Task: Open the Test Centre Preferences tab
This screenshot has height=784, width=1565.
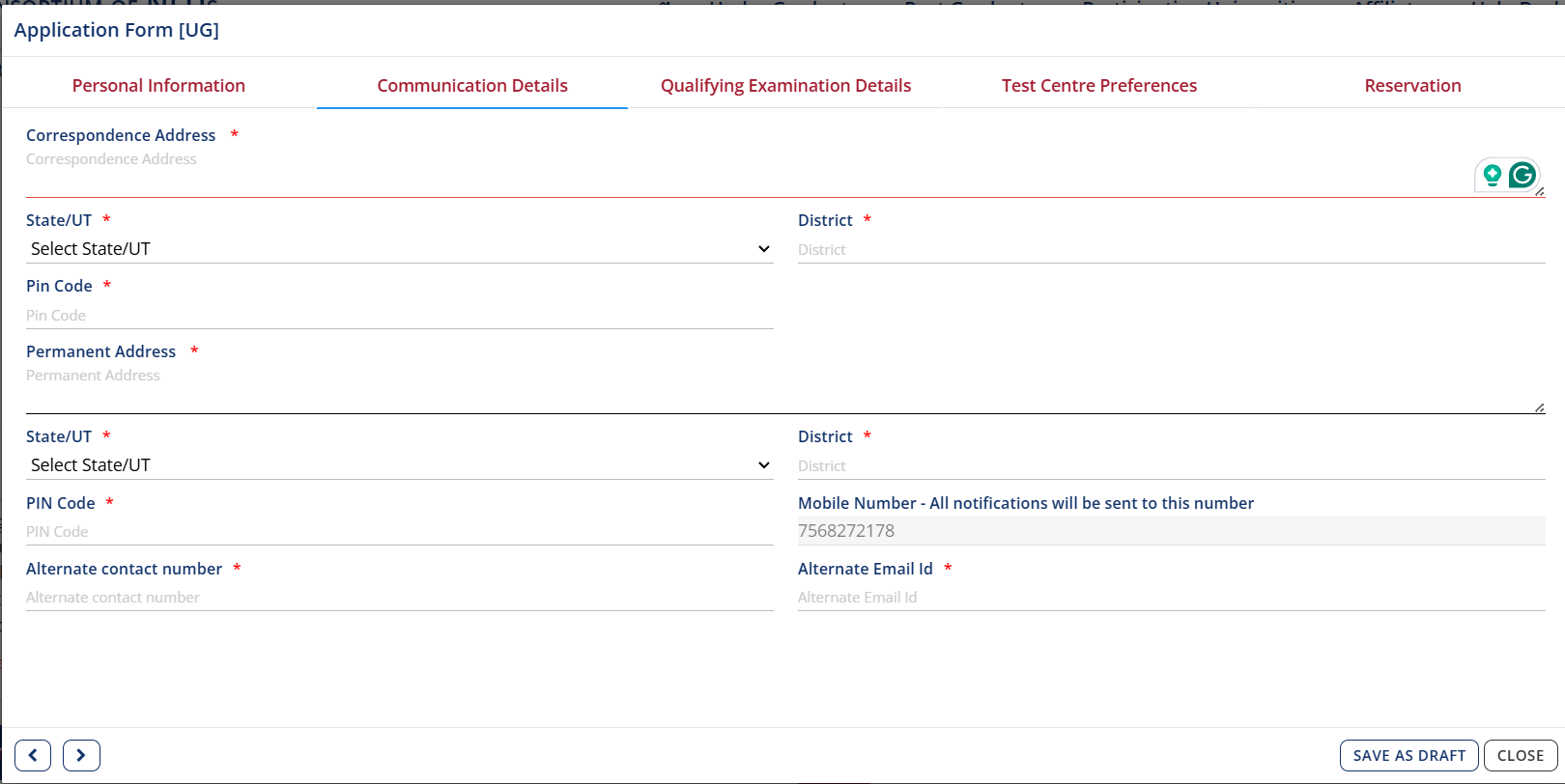Action: [1099, 85]
